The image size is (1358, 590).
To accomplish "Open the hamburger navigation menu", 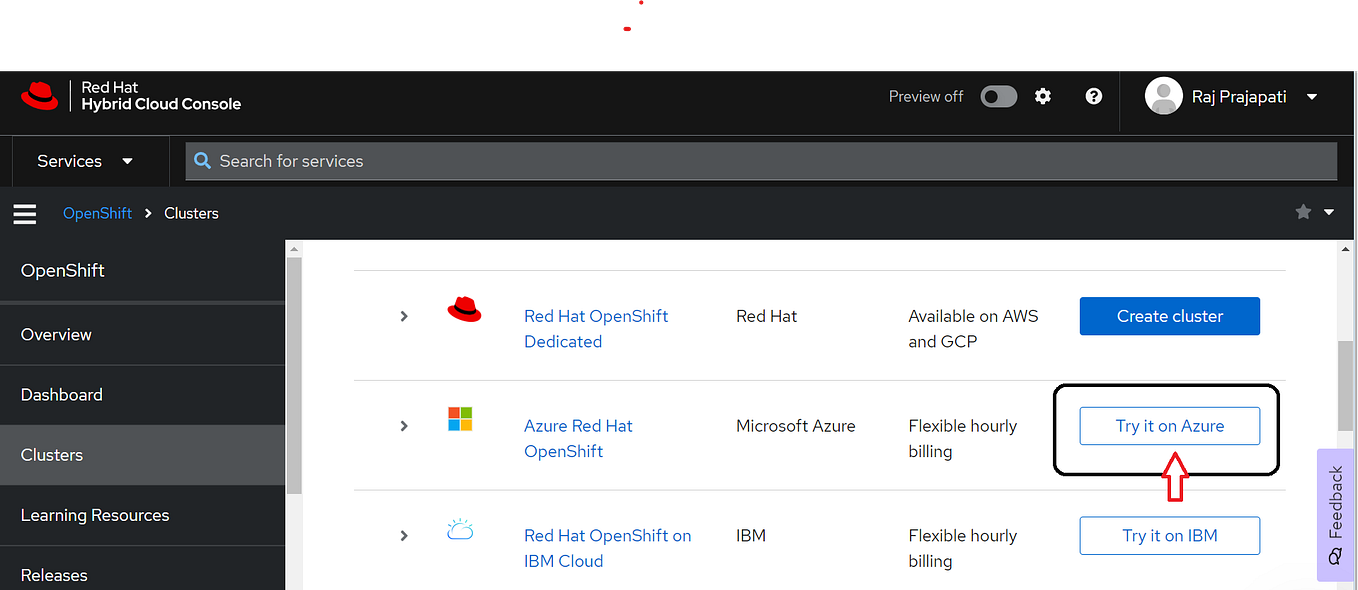I will coord(24,213).
